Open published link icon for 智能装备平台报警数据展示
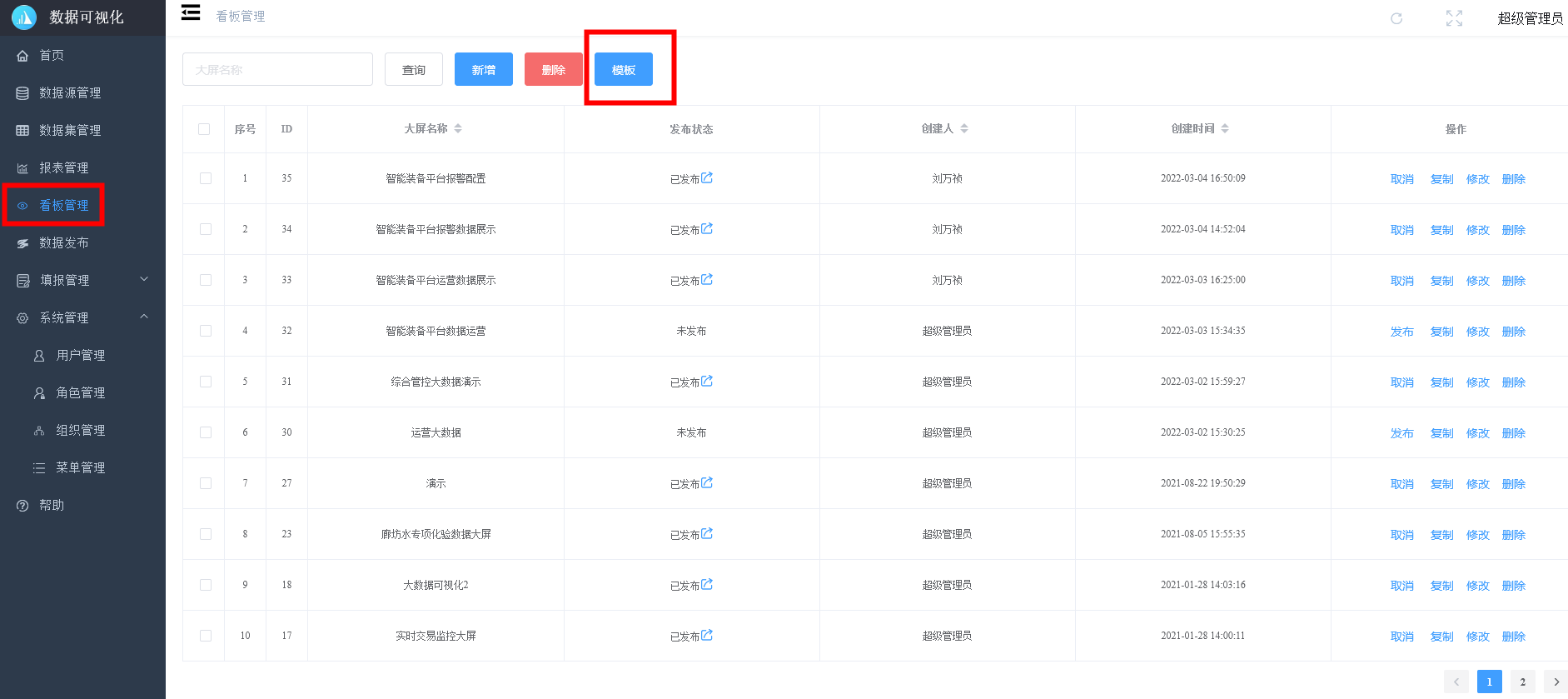 [707, 228]
